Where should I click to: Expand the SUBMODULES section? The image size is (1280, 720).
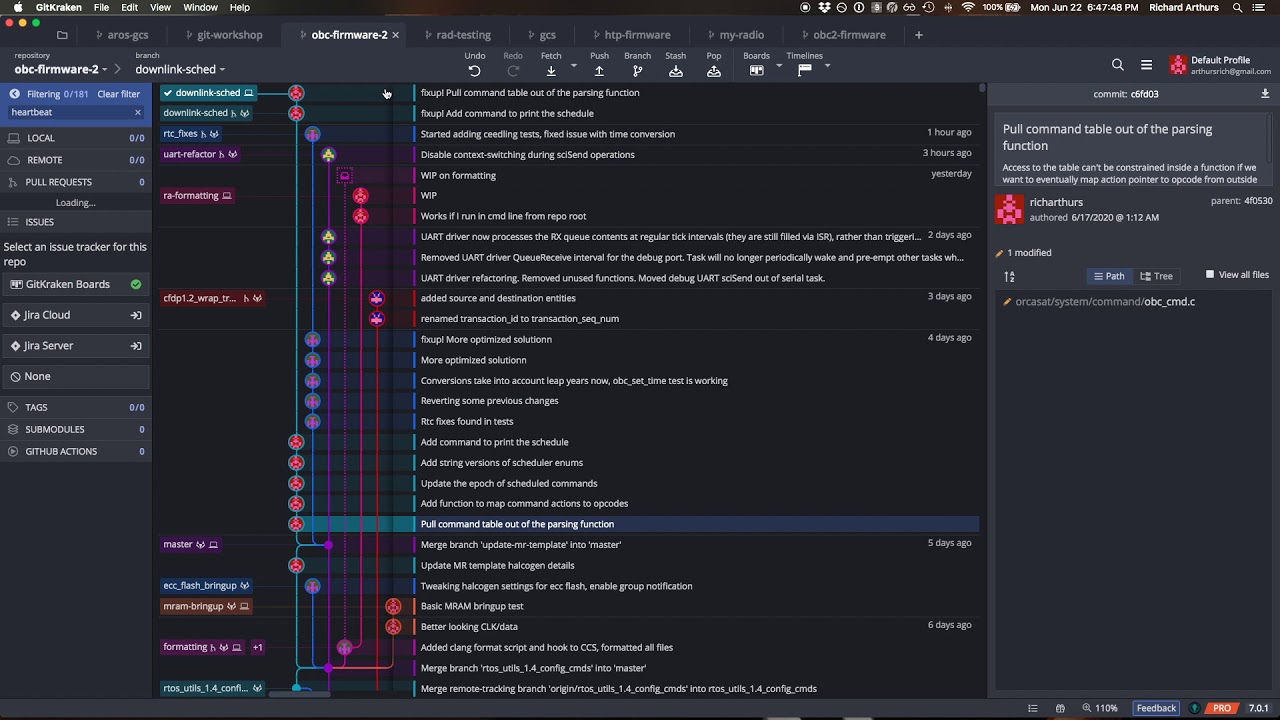[x=76, y=430]
